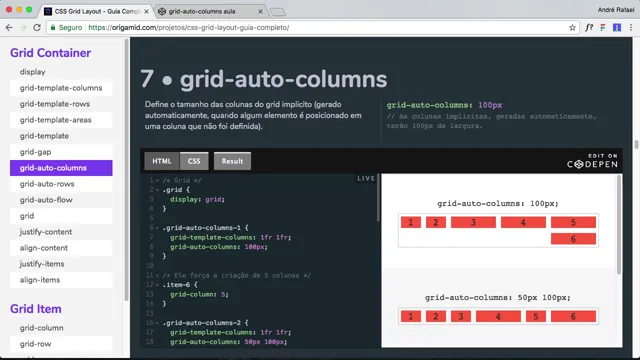
Task: Click the green Seguro padlock icon
Action: 53,28
